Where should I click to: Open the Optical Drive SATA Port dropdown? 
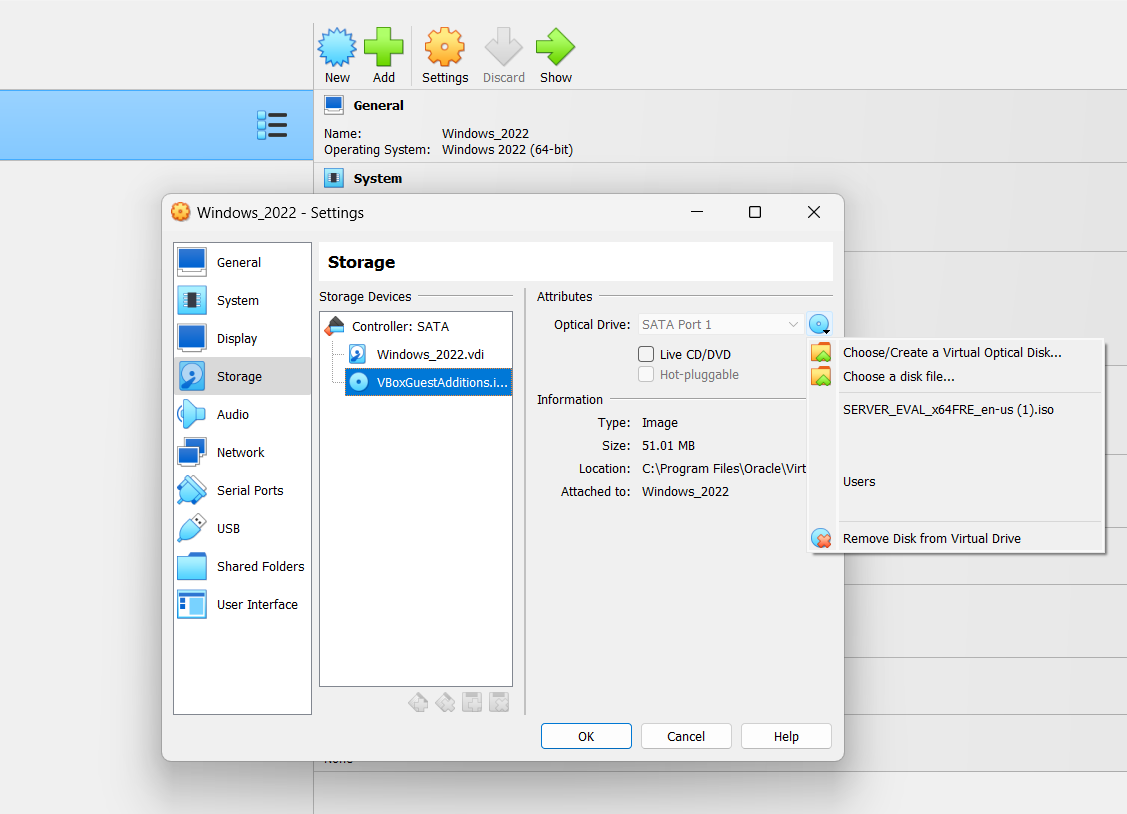tap(720, 325)
